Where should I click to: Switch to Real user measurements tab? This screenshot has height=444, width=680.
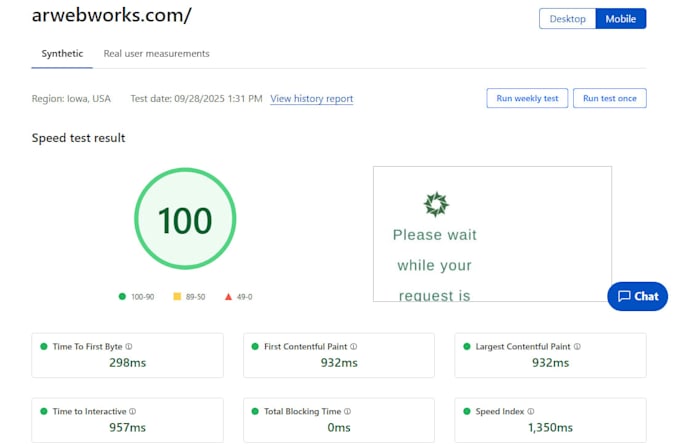pos(156,54)
